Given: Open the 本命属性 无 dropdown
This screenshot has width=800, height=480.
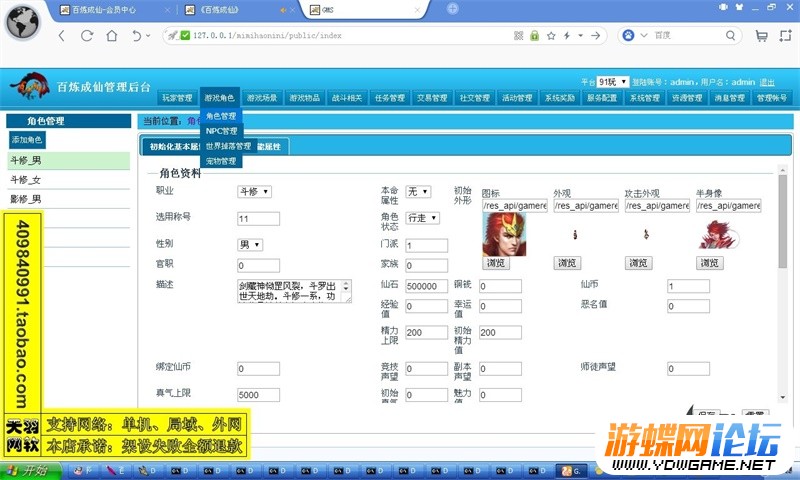Looking at the screenshot, I should tap(418, 192).
